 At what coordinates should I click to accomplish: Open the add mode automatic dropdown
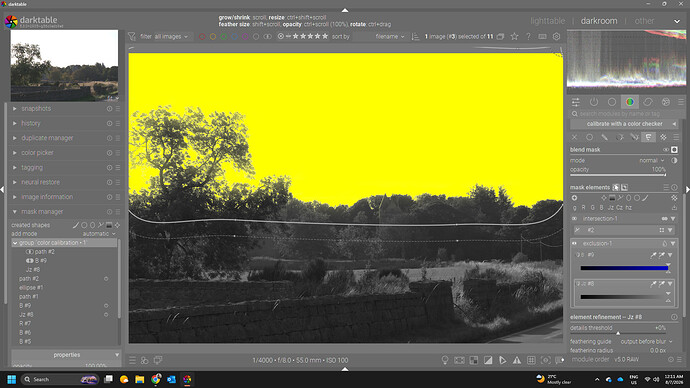pos(99,234)
